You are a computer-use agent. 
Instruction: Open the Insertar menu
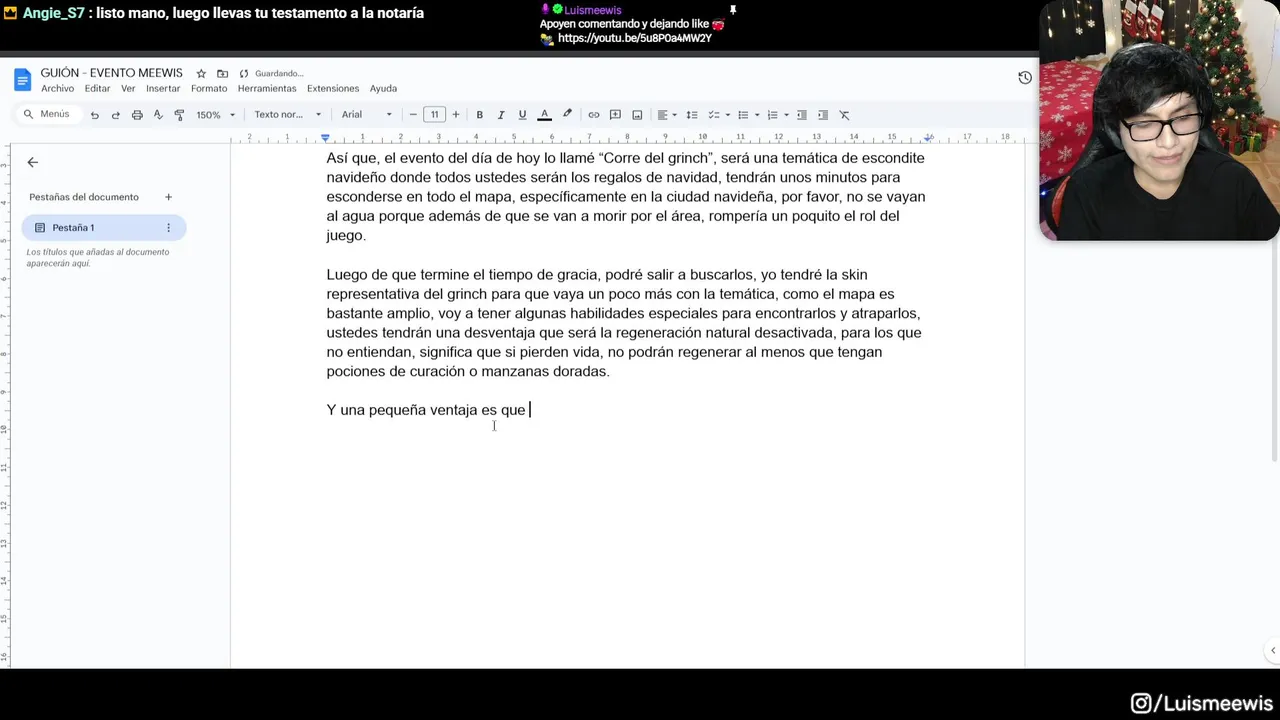(163, 89)
